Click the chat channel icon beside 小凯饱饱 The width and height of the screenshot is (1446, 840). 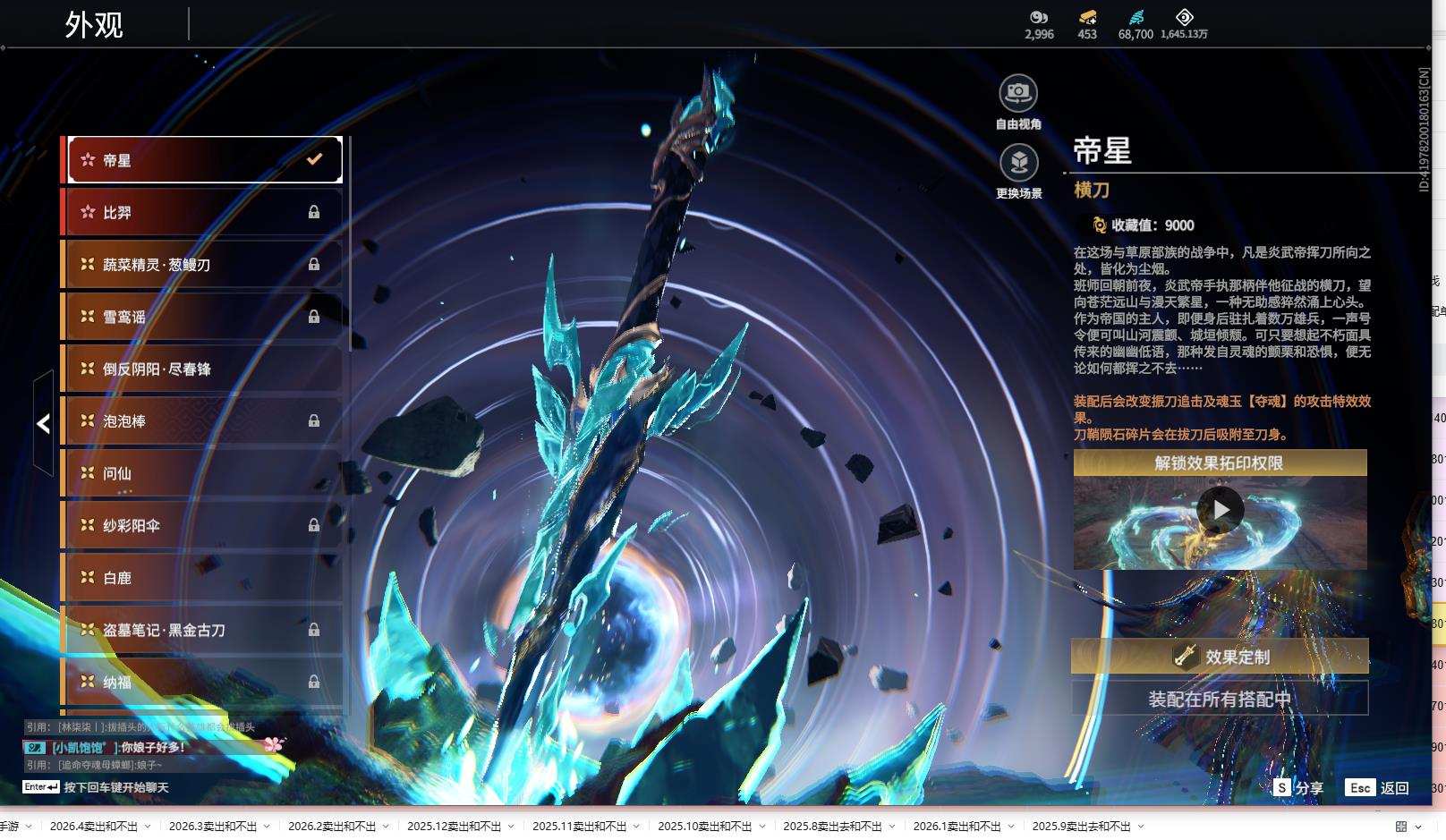(x=35, y=747)
